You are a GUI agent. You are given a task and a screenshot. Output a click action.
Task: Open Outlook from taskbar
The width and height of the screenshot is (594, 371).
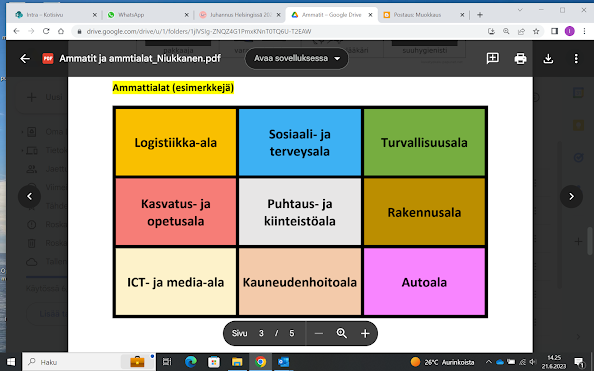(283, 362)
